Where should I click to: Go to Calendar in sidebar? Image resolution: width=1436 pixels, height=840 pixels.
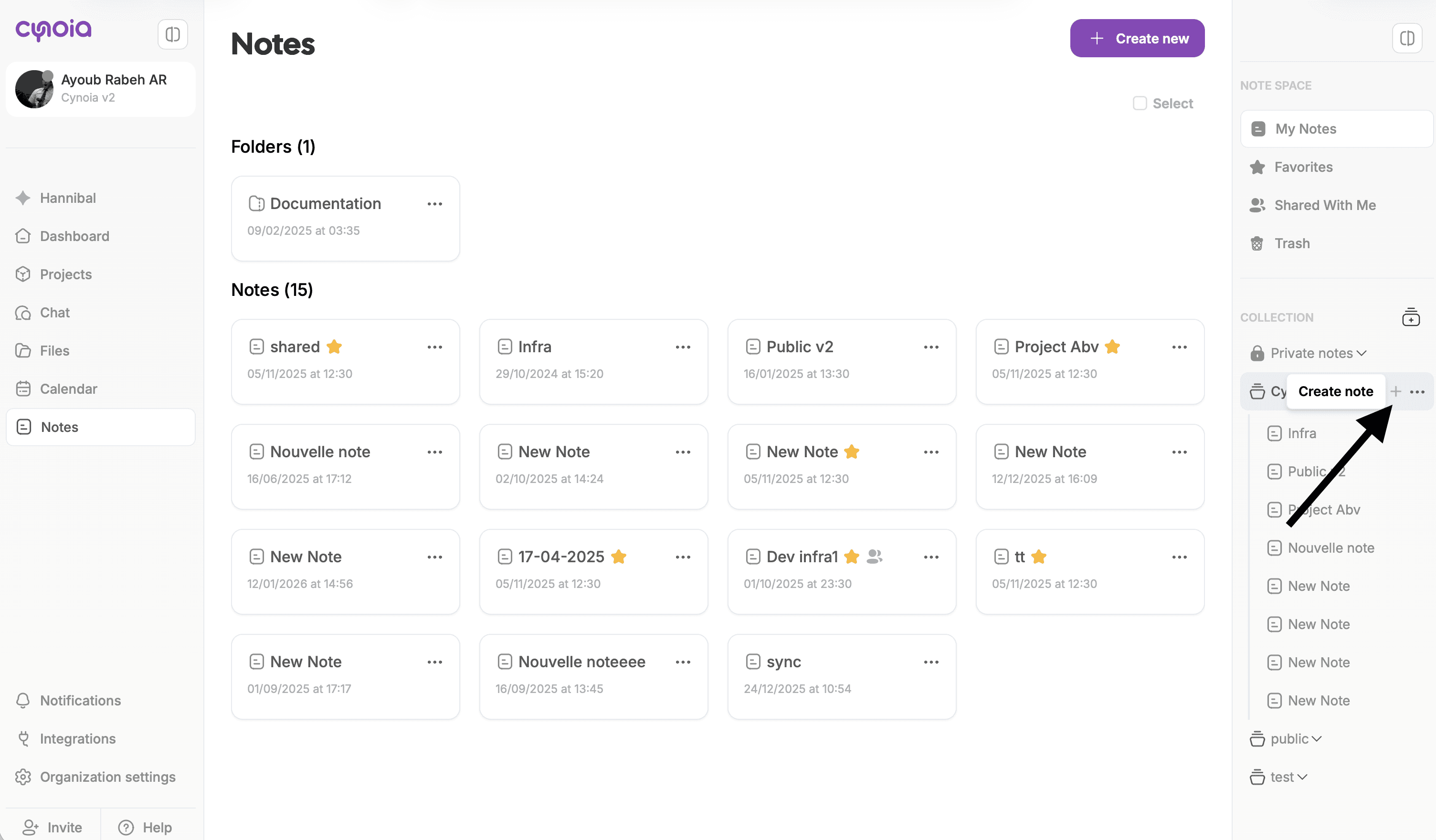[x=68, y=388]
